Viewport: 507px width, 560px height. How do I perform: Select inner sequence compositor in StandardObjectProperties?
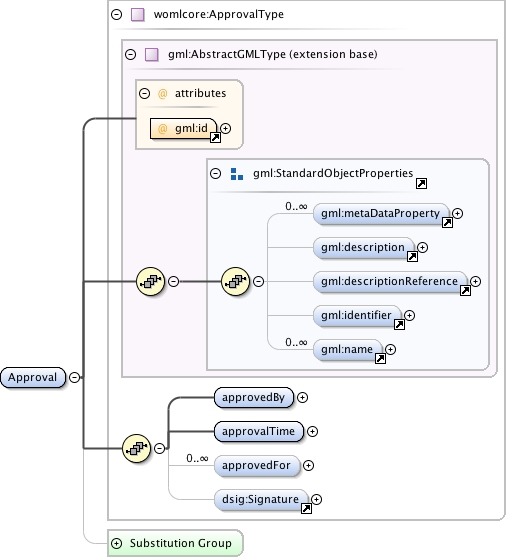tap(236, 281)
